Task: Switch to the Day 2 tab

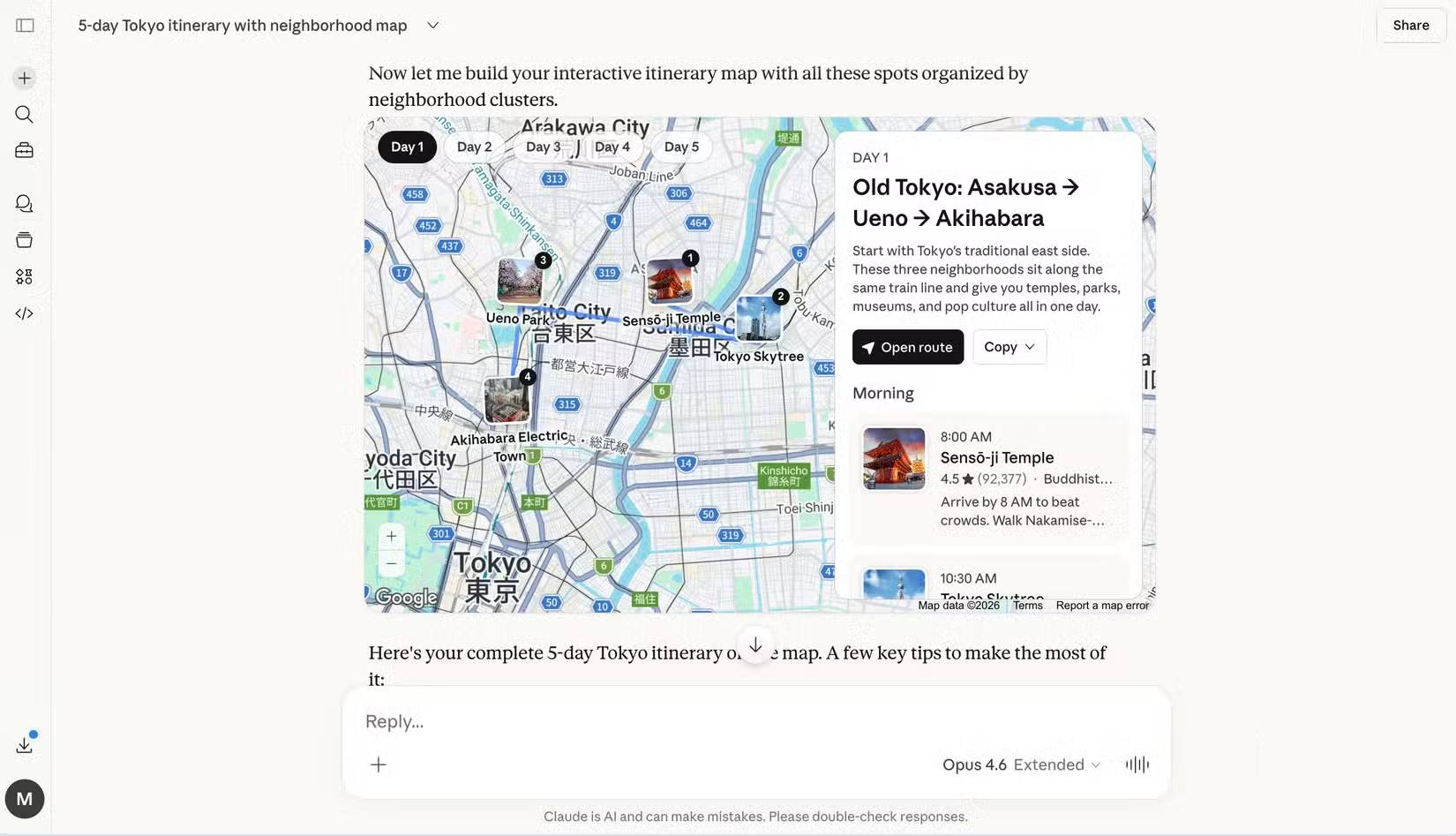Action: 475,147
